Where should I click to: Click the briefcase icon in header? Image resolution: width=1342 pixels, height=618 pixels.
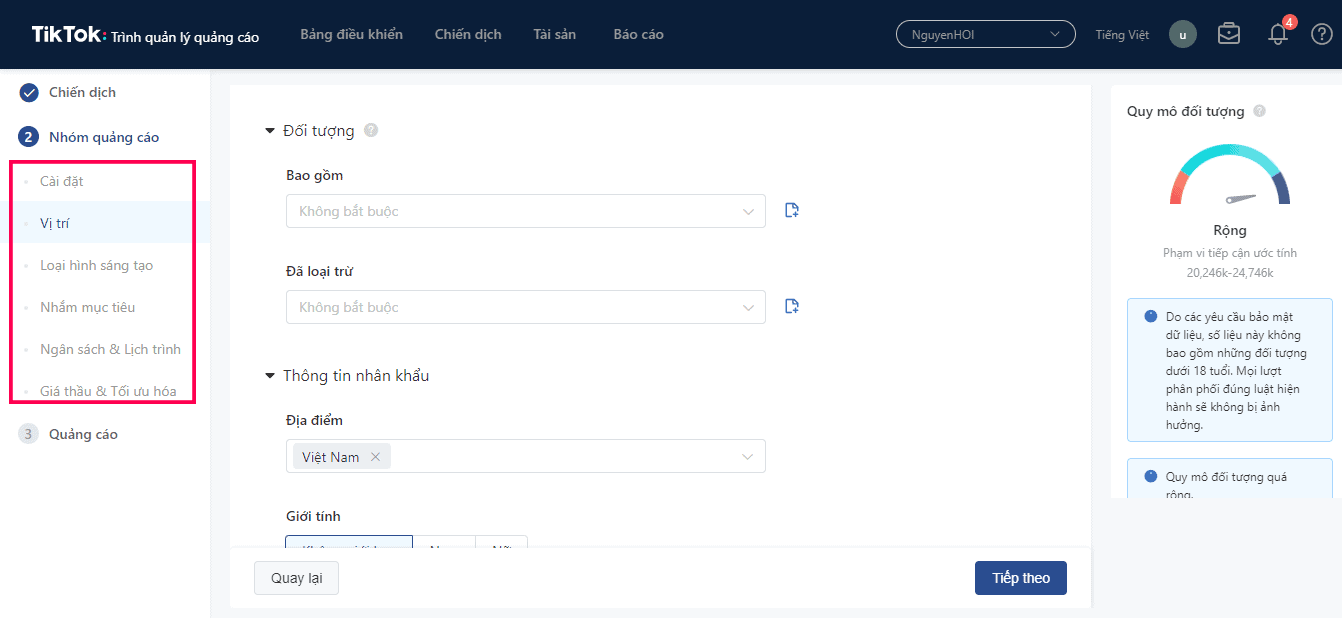click(1228, 34)
